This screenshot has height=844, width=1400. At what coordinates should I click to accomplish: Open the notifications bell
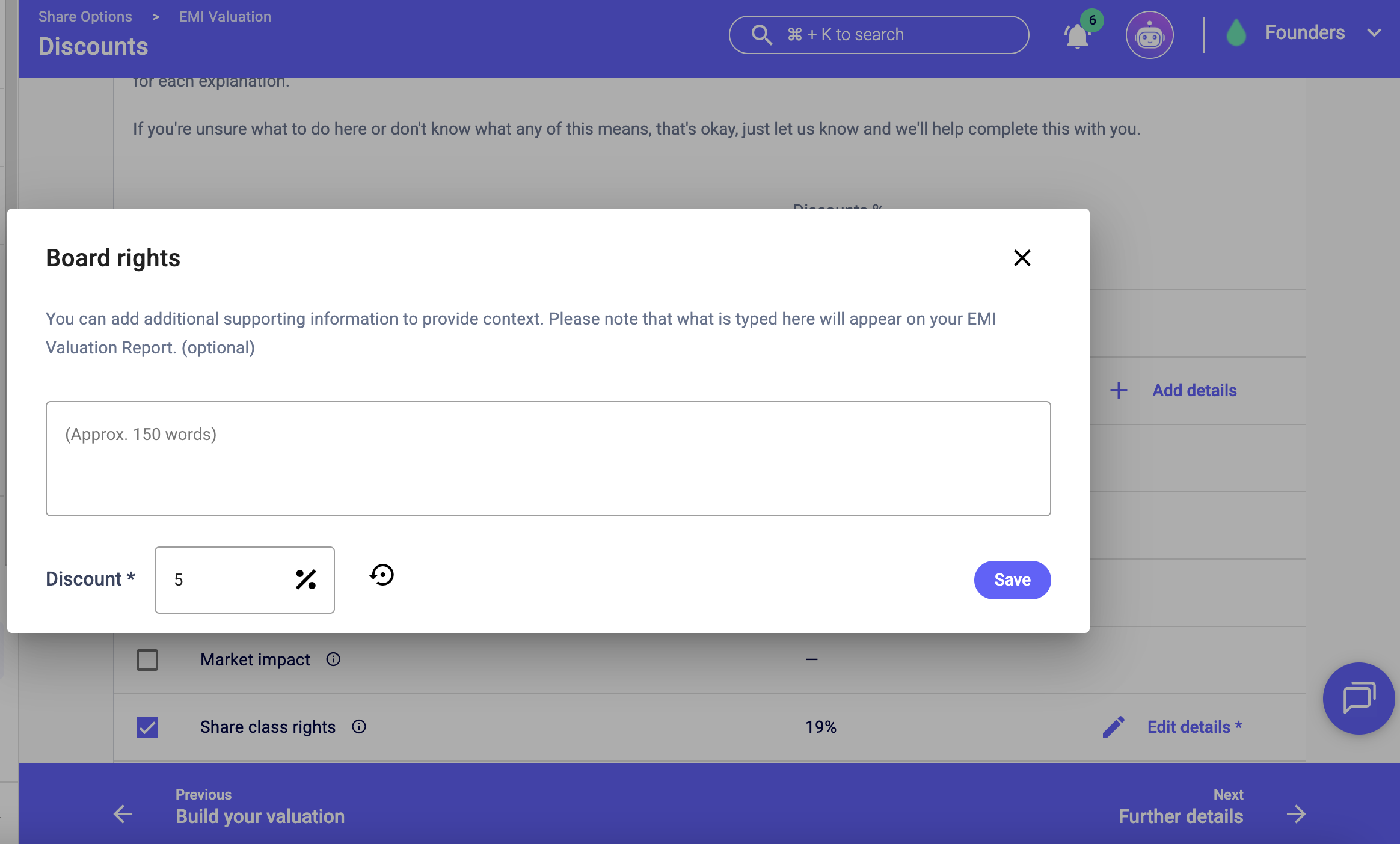[1077, 36]
